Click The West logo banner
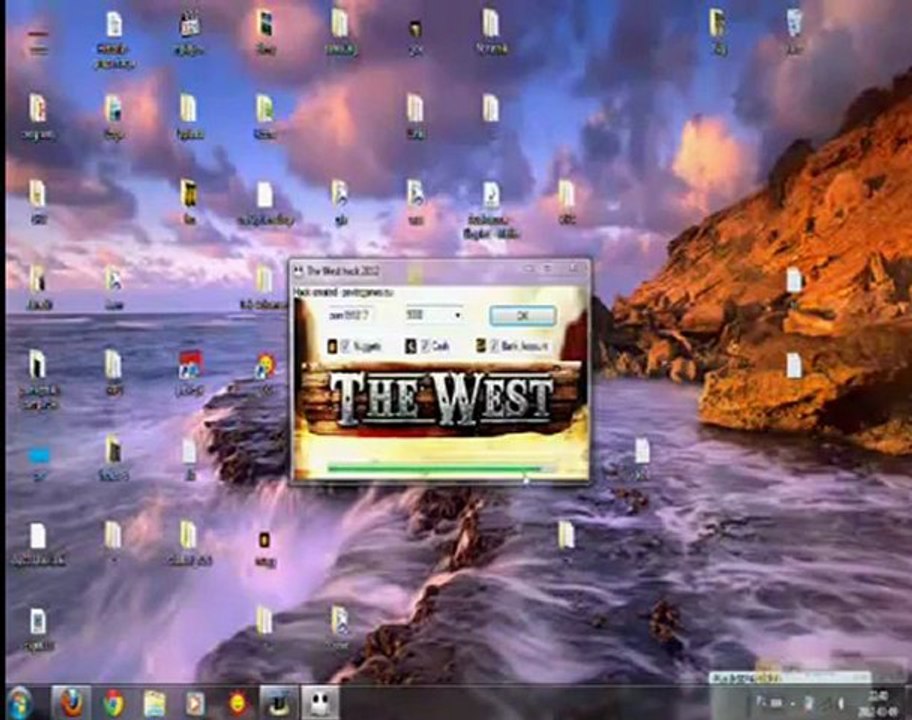This screenshot has width=912, height=720. (440, 399)
